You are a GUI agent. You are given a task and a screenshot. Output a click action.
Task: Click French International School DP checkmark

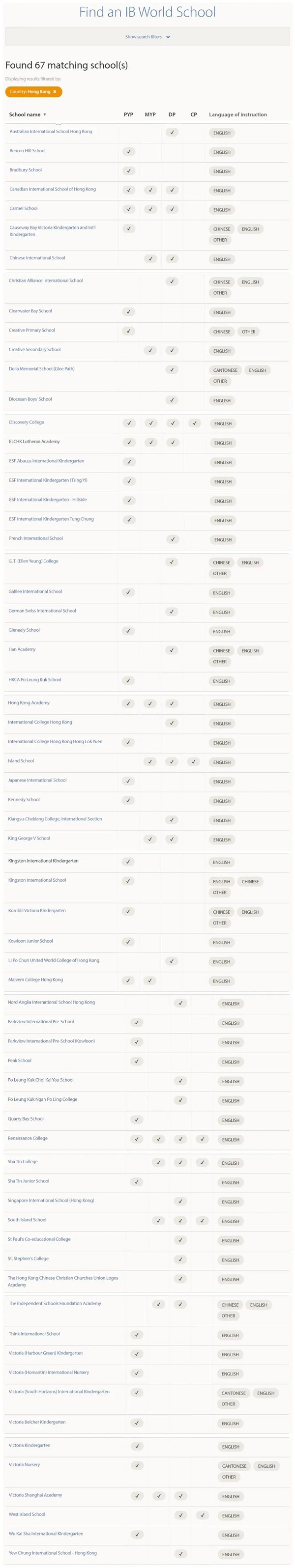(173, 539)
